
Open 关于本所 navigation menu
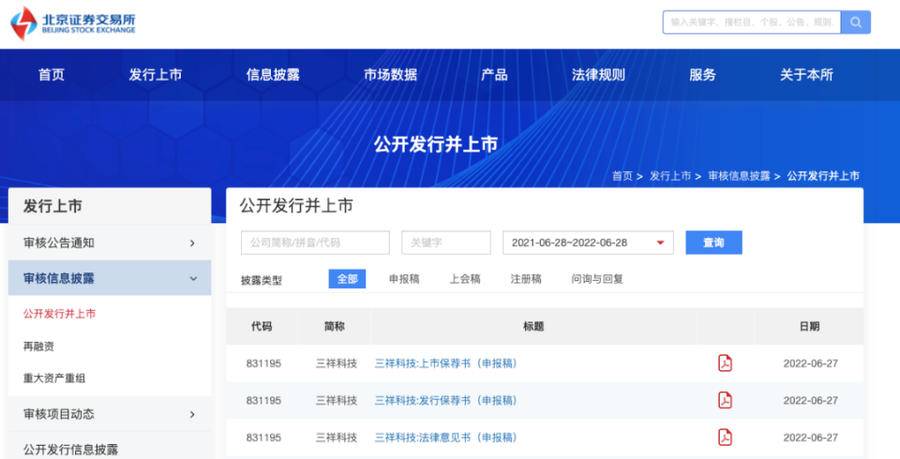pyautogui.click(x=806, y=75)
